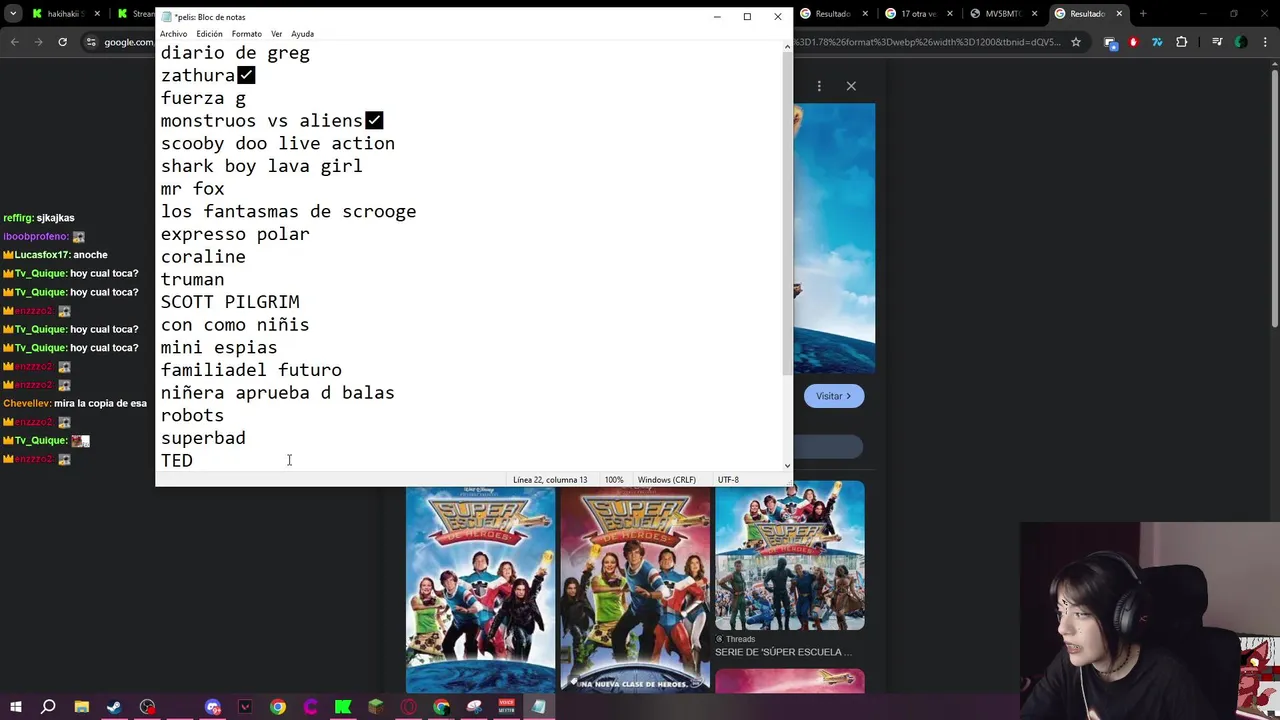1280x720 pixels.
Task: Open second Súper Escuela de Héroes poster thumbnail
Action: 635,590
